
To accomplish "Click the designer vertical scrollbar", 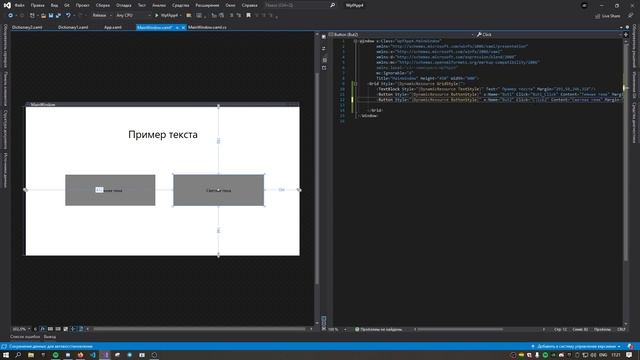I will [x=317, y=179].
